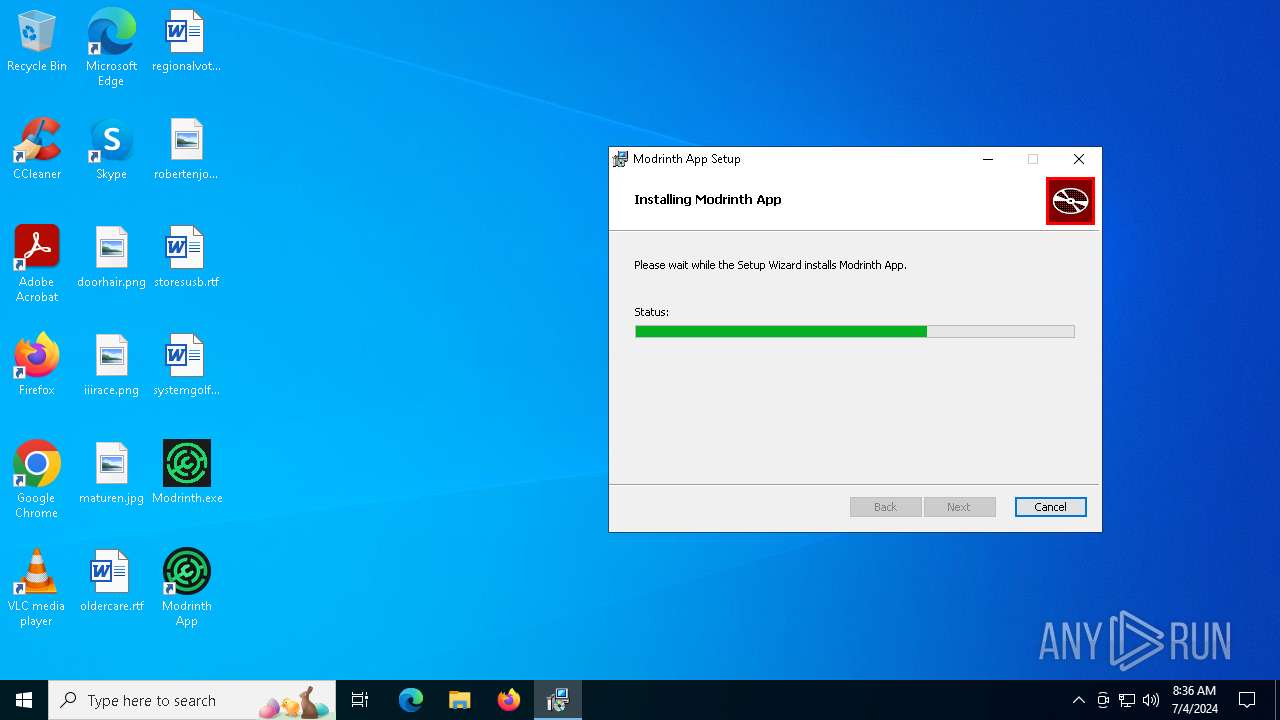The image size is (1280, 720).
Task: Select the regionalvot... Word document icon
Action: [x=186, y=42]
